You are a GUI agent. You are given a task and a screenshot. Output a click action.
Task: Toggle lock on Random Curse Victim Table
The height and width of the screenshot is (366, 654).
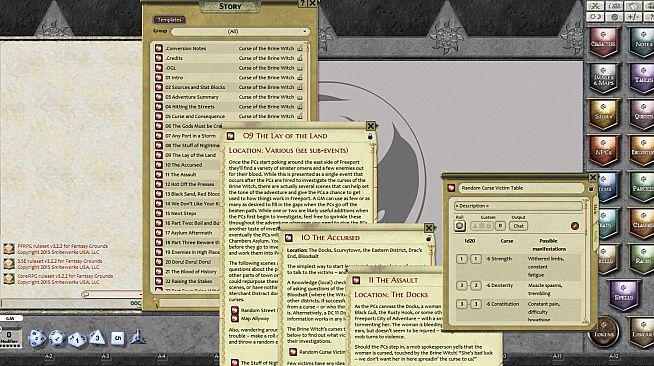pyautogui.click(x=591, y=189)
